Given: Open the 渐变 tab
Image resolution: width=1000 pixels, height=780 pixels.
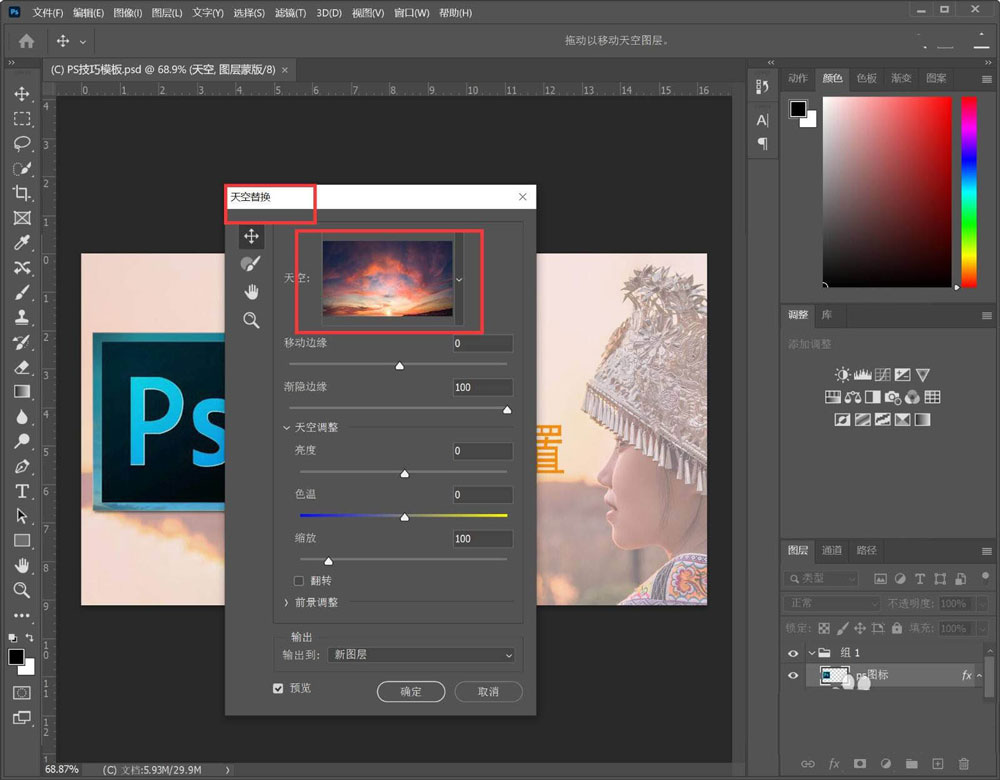Looking at the screenshot, I should click(901, 78).
